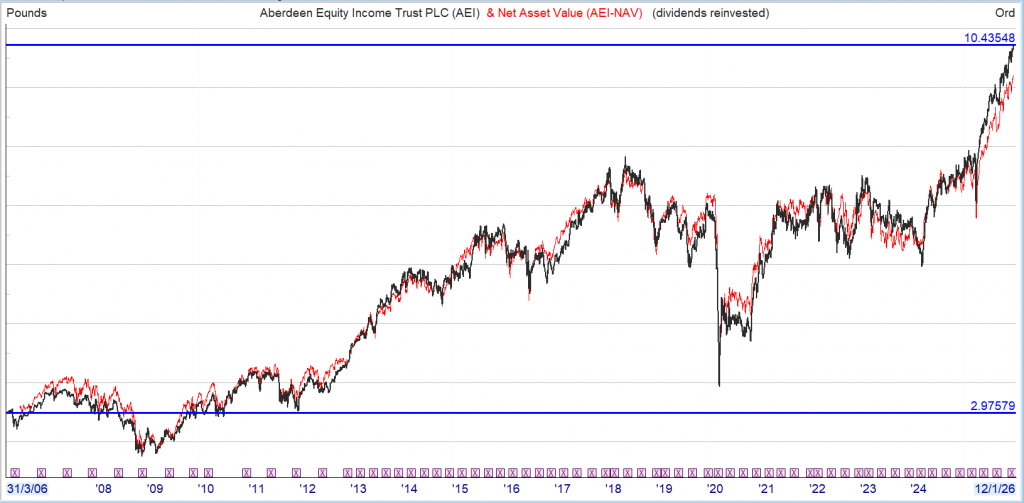Click the 31/3/06 start date label
1024x503 pixels.
coord(25,489)
